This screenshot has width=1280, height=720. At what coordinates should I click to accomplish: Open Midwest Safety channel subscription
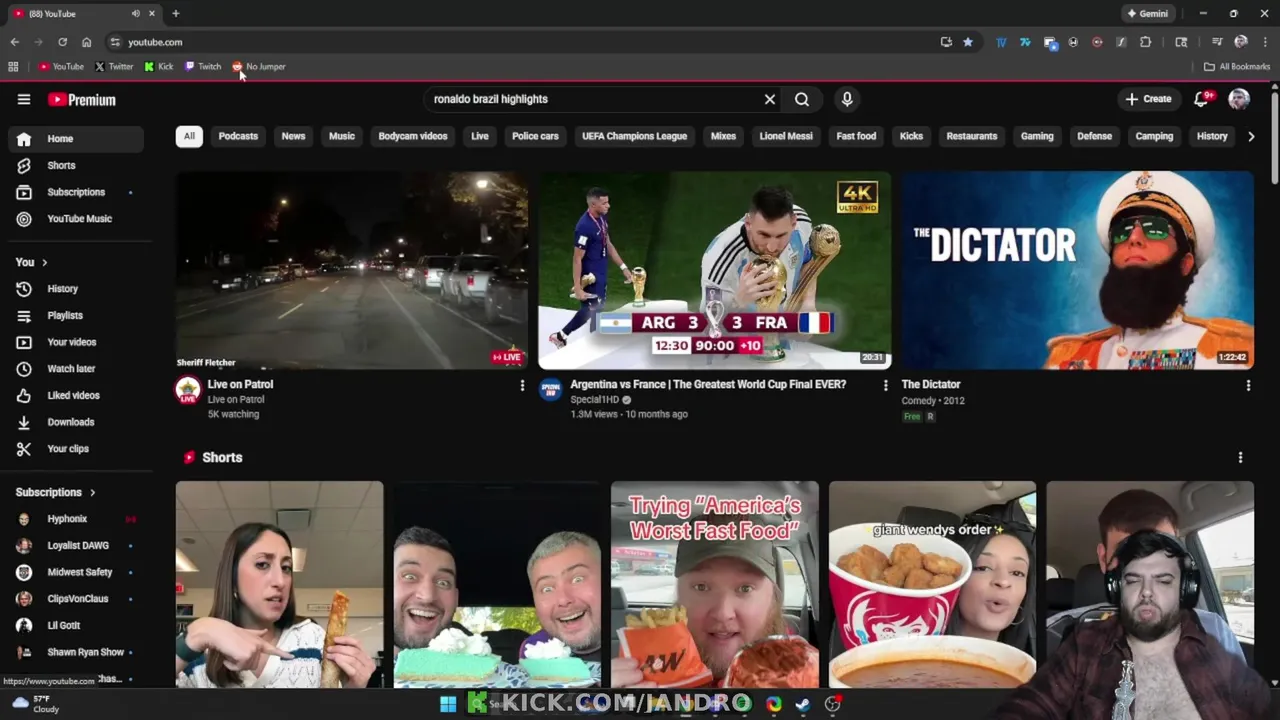(x=76, y=572)
